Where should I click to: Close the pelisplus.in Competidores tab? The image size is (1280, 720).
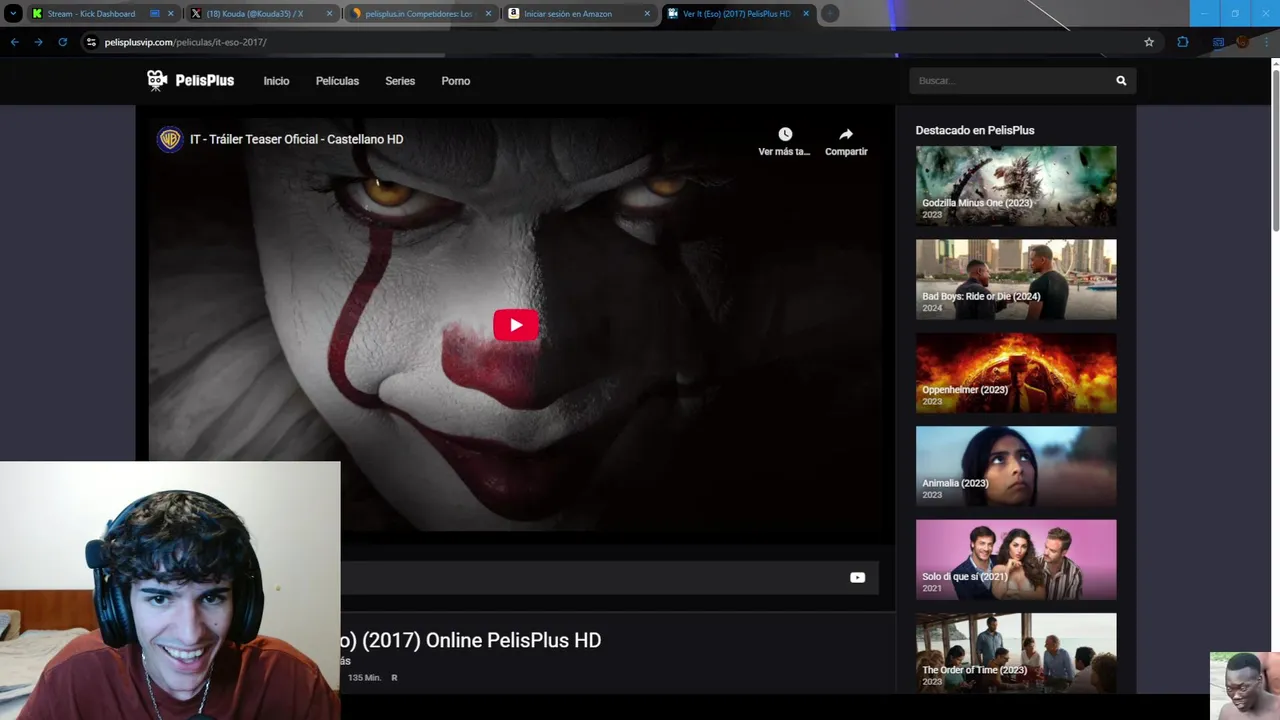pyautogui.click(x=488, y=14)
